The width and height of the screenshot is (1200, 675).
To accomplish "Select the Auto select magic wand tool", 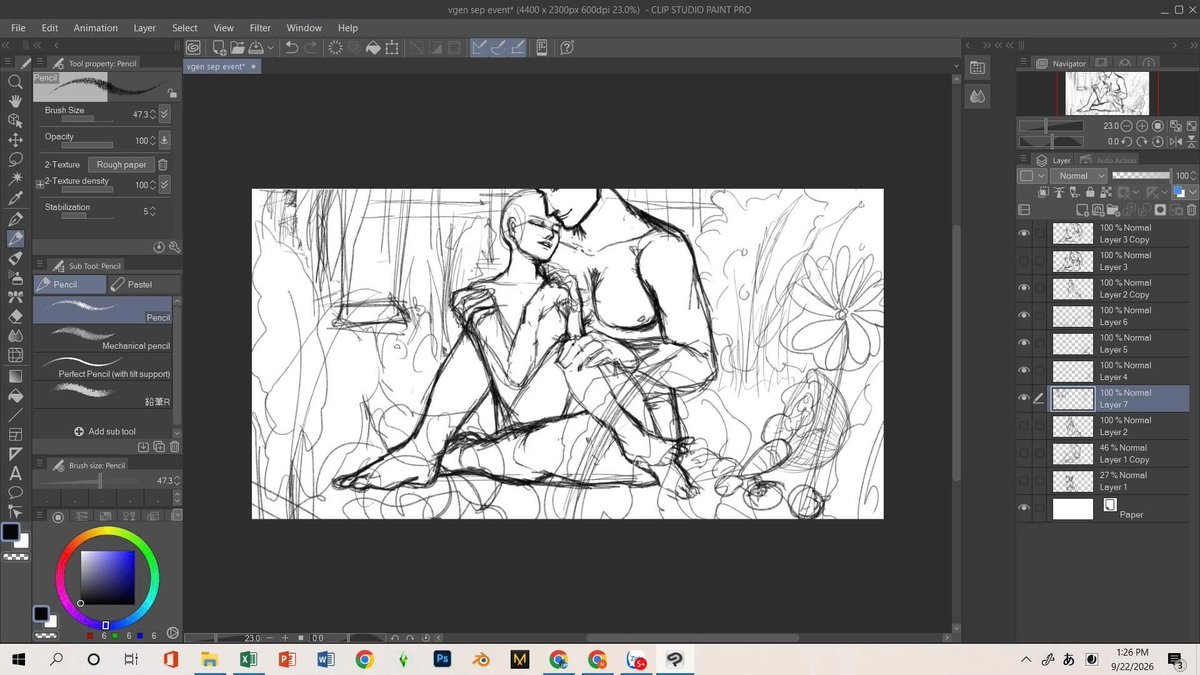I will click(15, 179).
